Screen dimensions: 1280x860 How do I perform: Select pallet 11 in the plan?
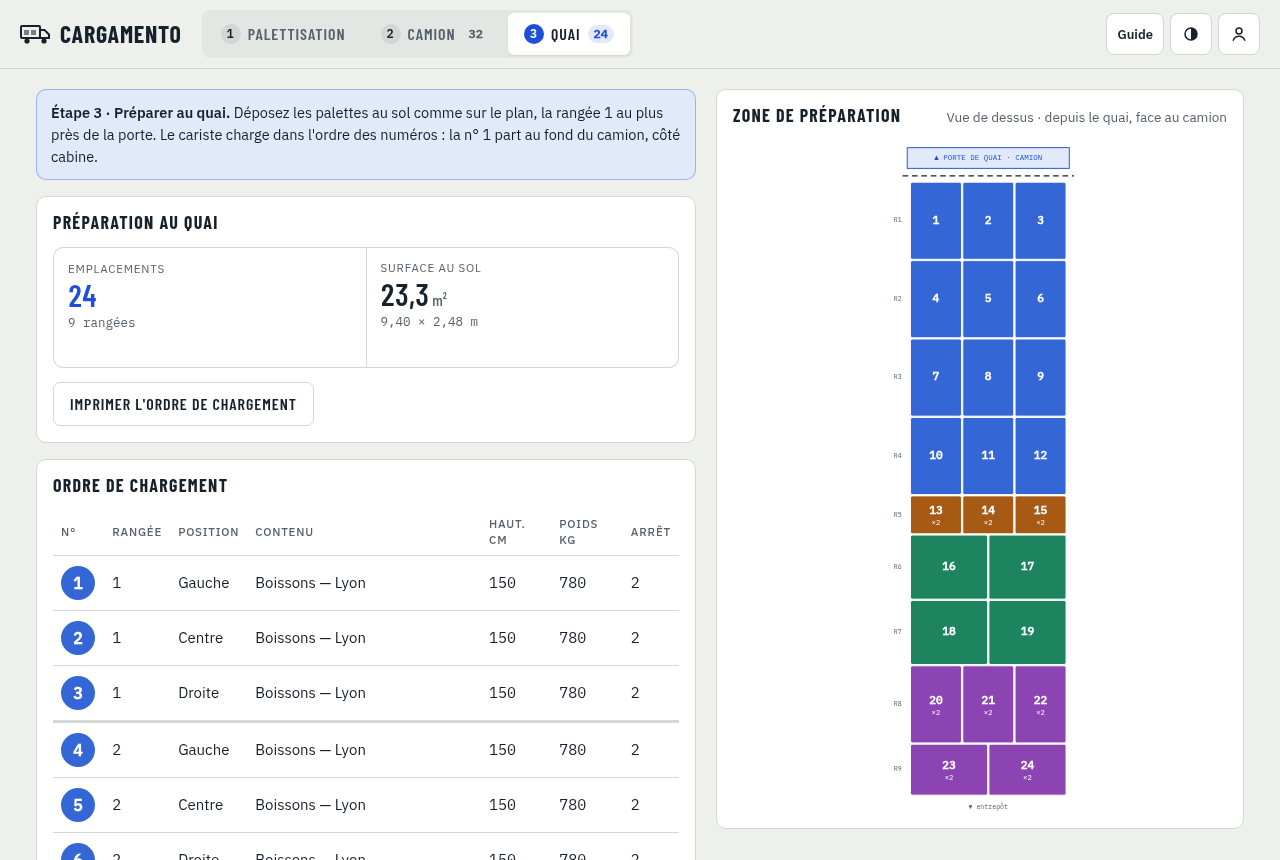pos(988,455)
